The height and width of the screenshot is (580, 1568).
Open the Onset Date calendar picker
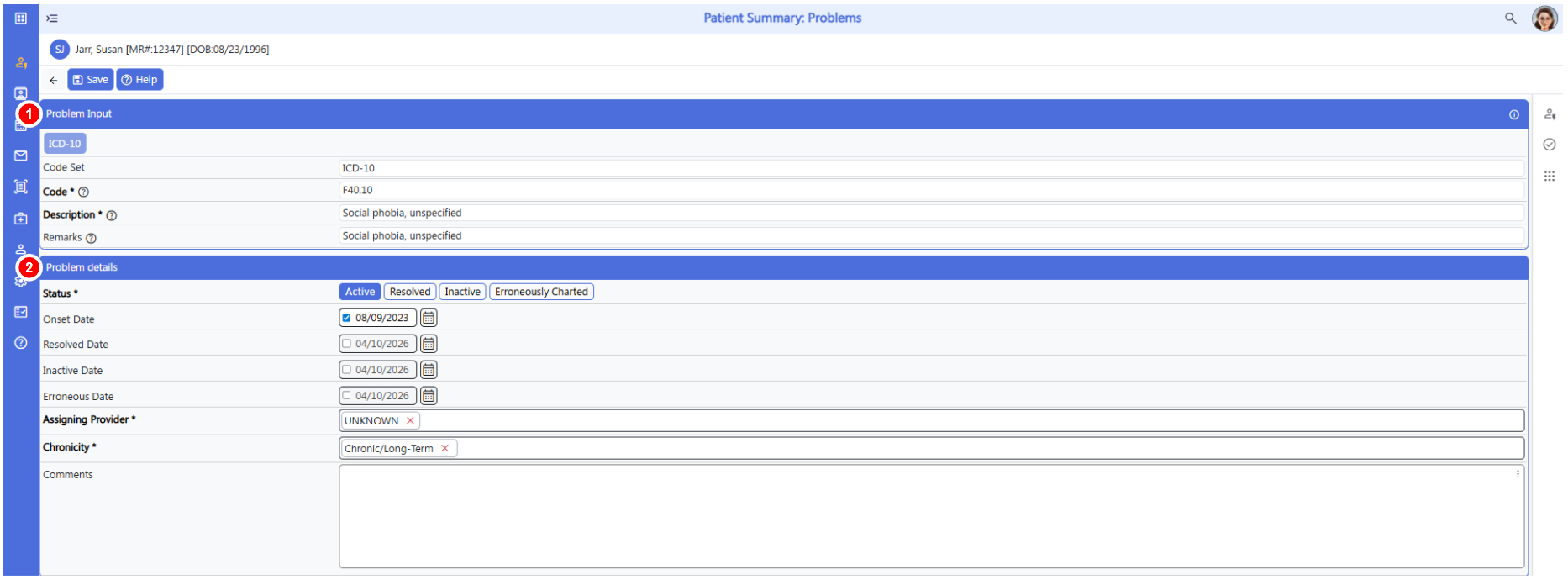tap(429, 318)
